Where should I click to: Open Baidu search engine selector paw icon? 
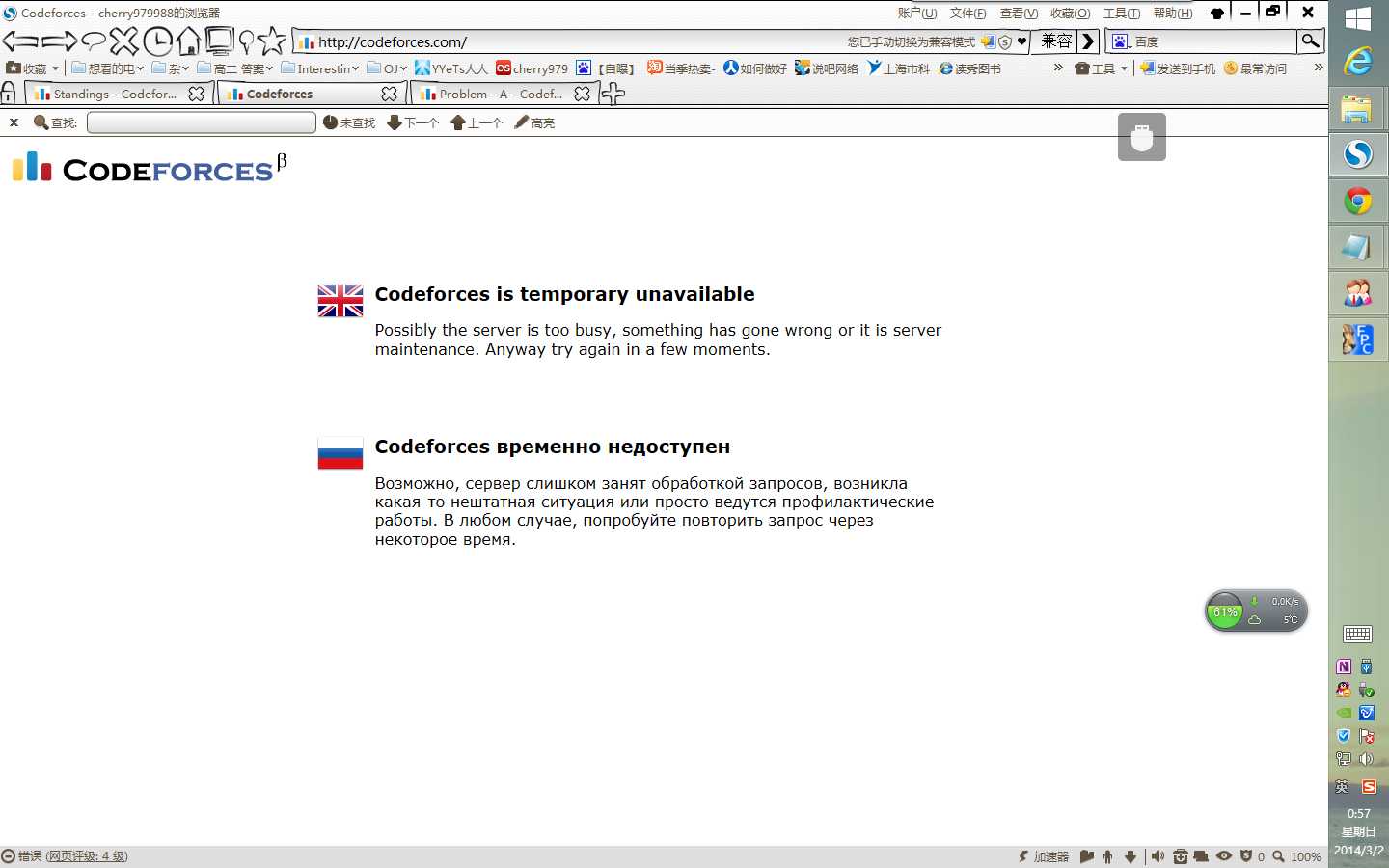click(x=1122, y=41)
